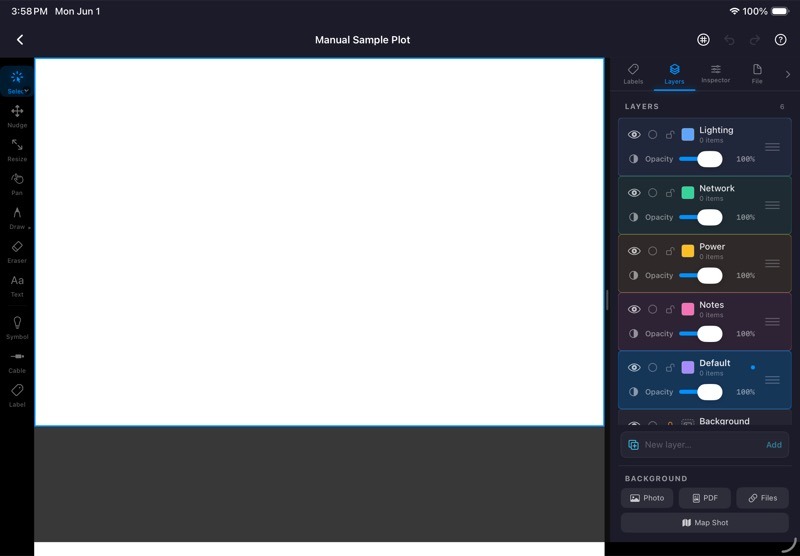
Task: Click the undo arrow icon
Action: point(729,40)
